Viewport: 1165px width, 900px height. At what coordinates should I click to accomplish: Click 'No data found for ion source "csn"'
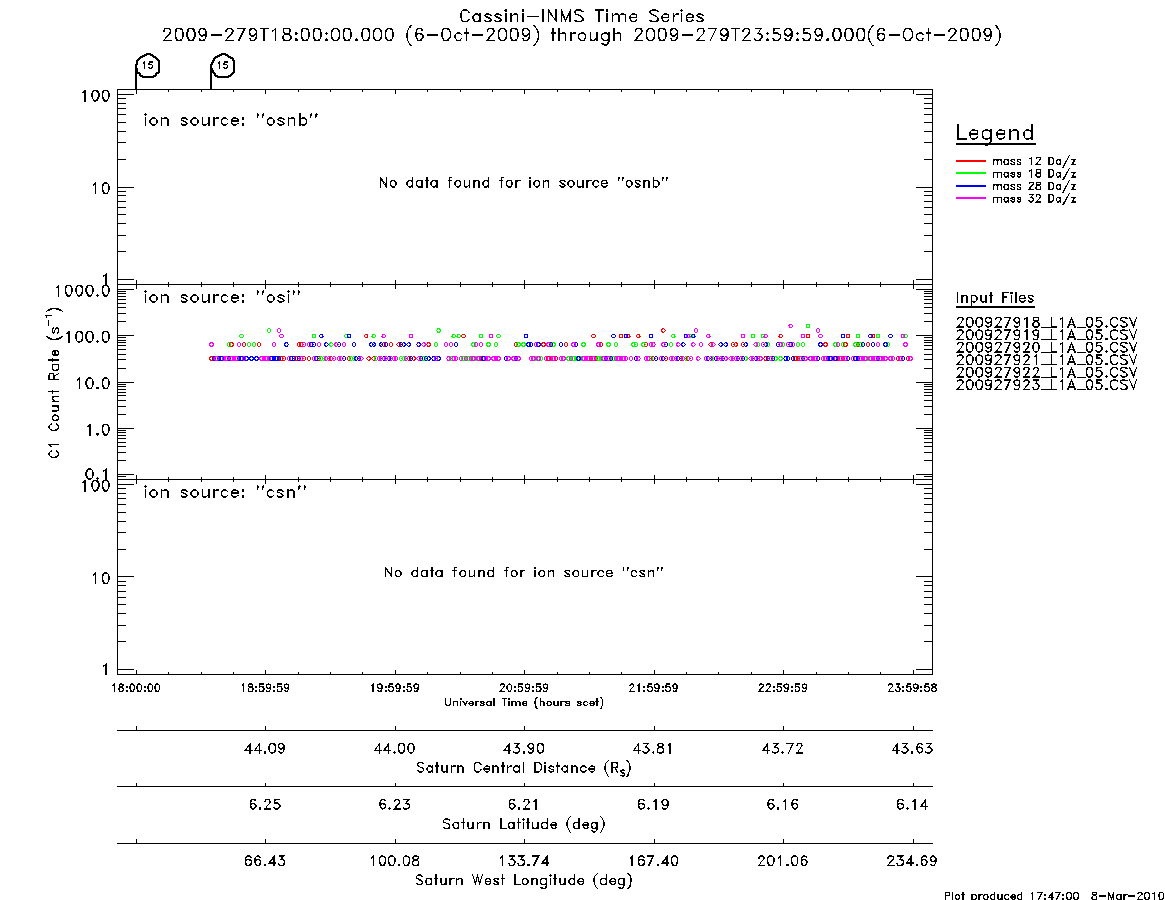coord(524,572)
